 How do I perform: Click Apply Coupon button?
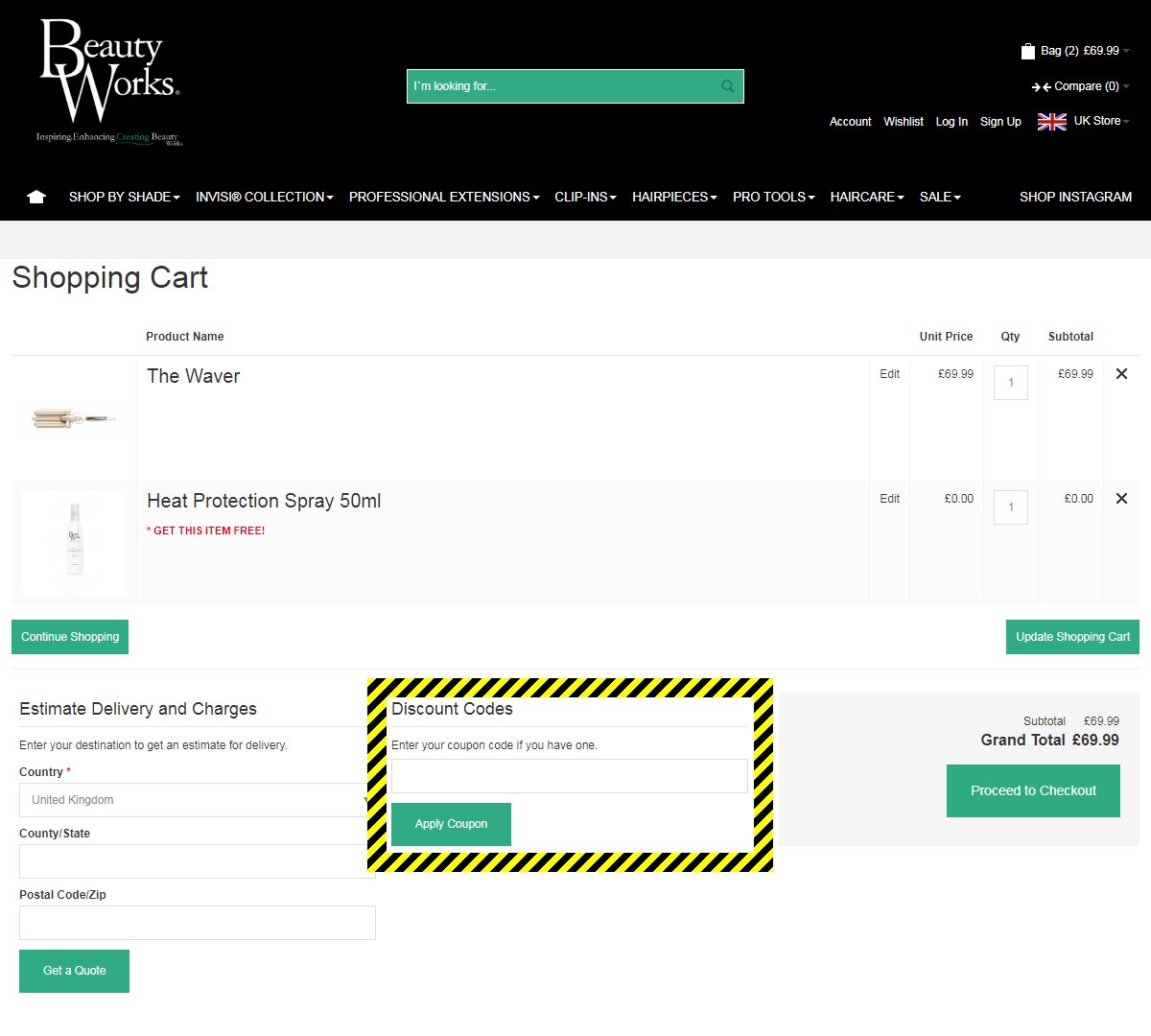451,824
